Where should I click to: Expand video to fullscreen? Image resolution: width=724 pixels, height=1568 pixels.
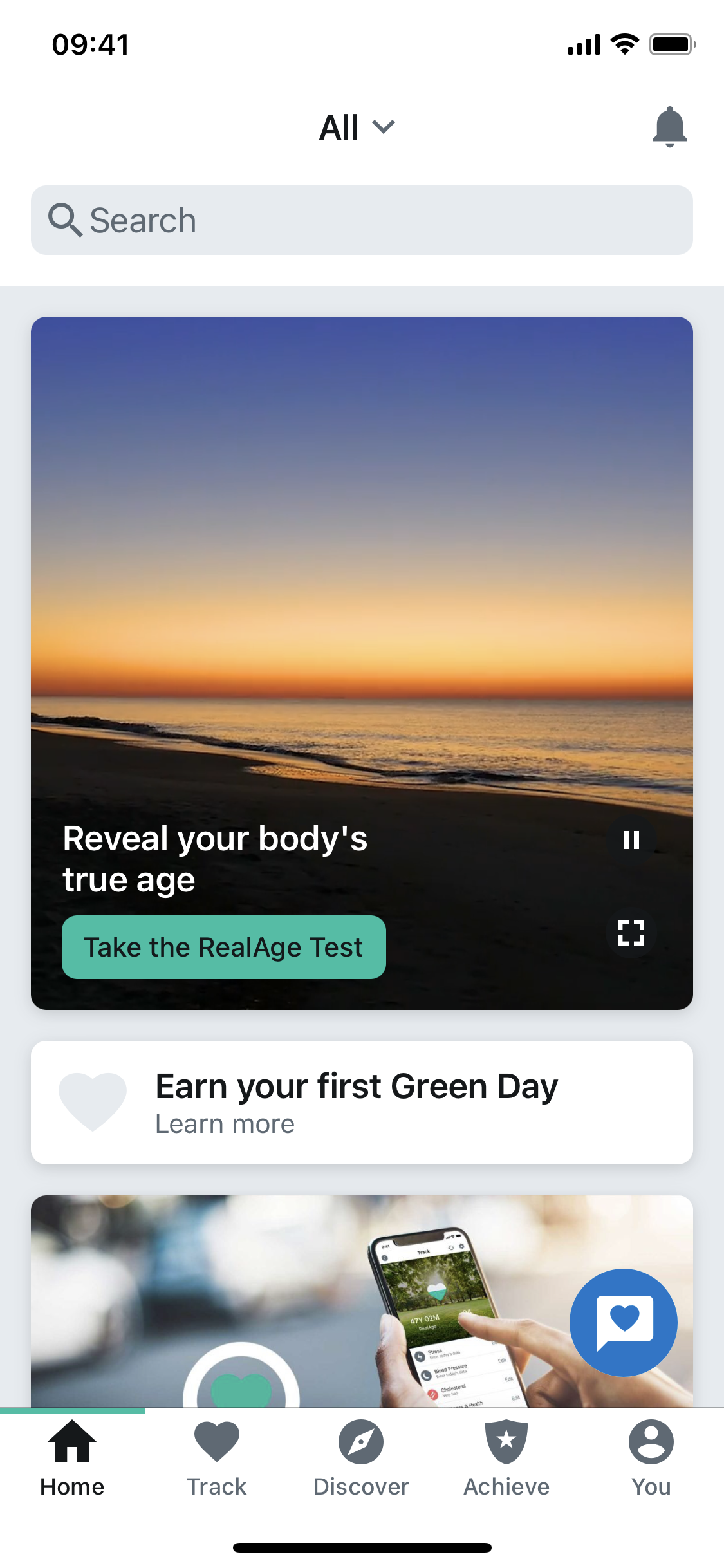point(631,932)
